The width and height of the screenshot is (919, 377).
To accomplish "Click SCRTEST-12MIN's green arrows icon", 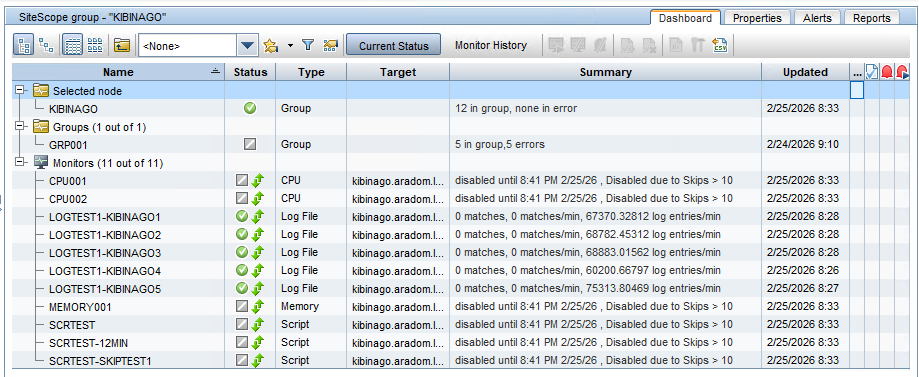I will pos(257,342).
